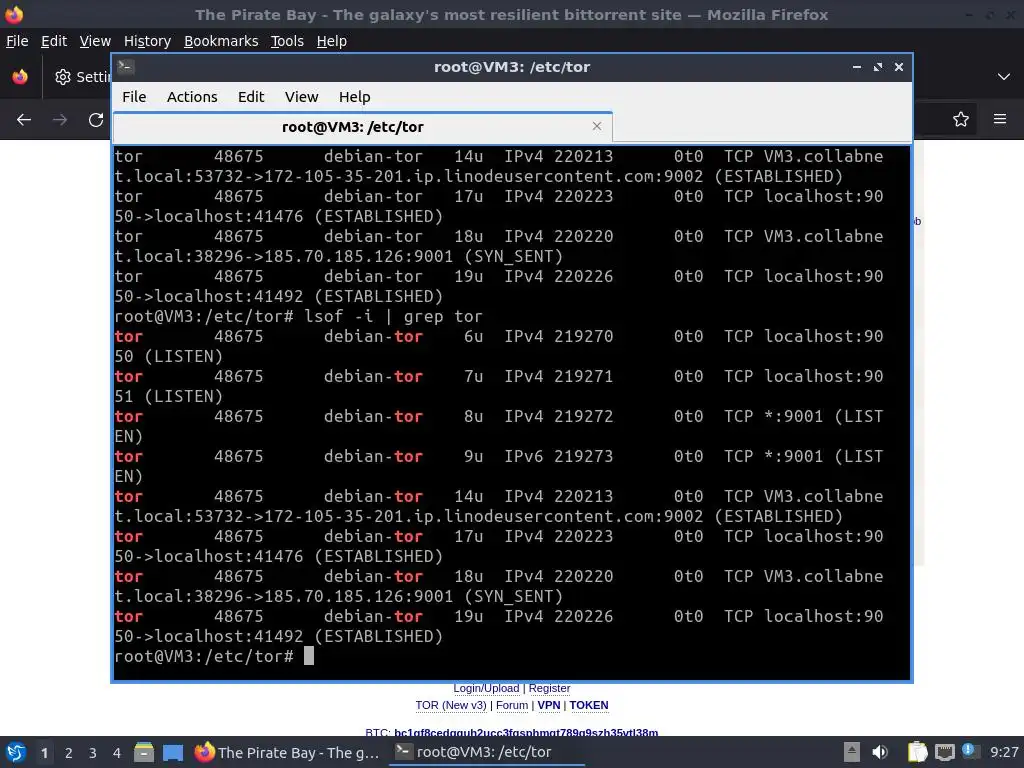Go forward in Firefox
1024x768 pixels.
[x=59, y=120]
